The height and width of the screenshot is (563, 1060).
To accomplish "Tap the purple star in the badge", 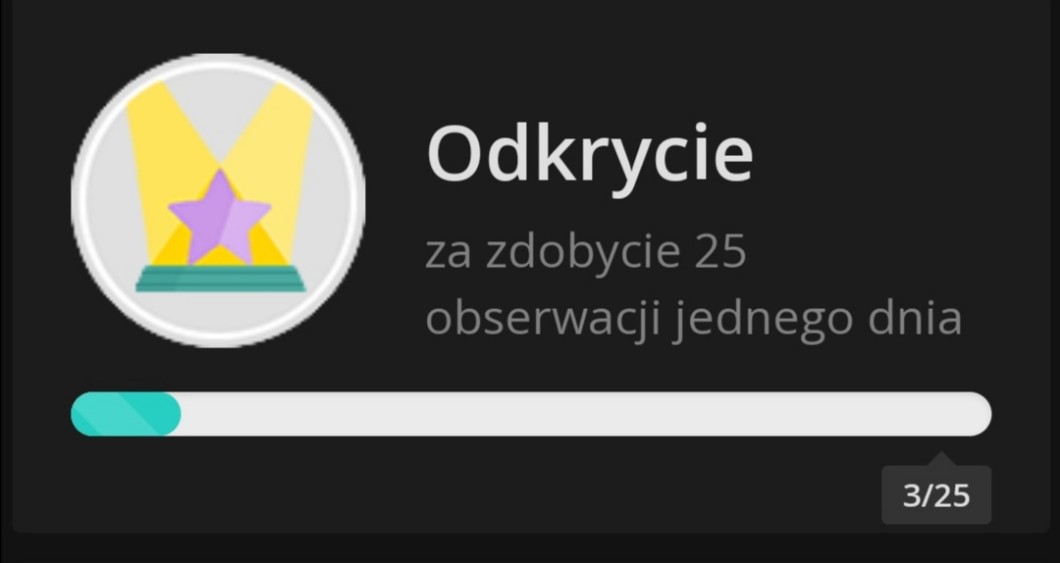I will click(x=220, y=218).
